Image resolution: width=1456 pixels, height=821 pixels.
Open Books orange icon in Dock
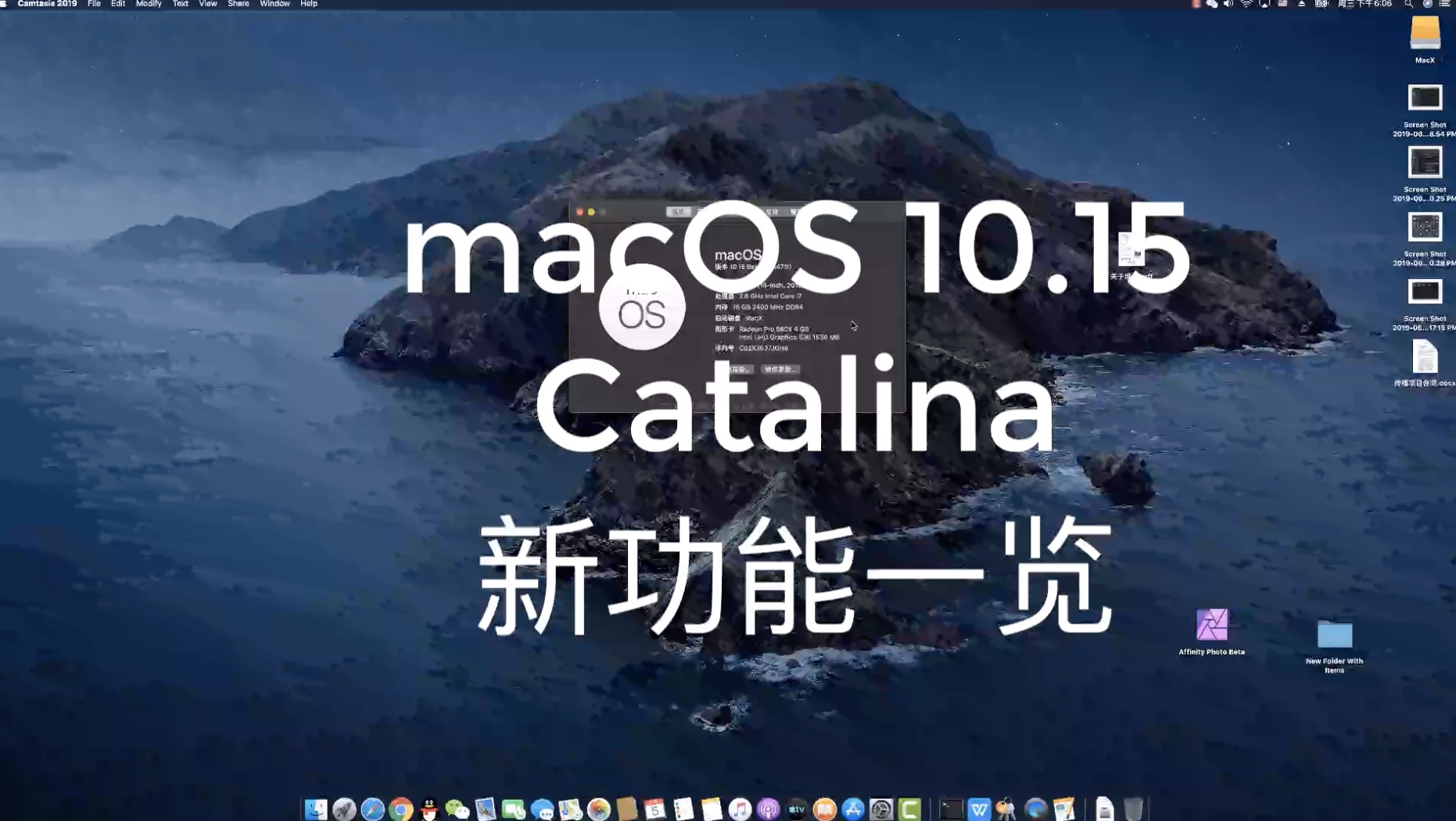pyautogui.click(x=825, y=808)
